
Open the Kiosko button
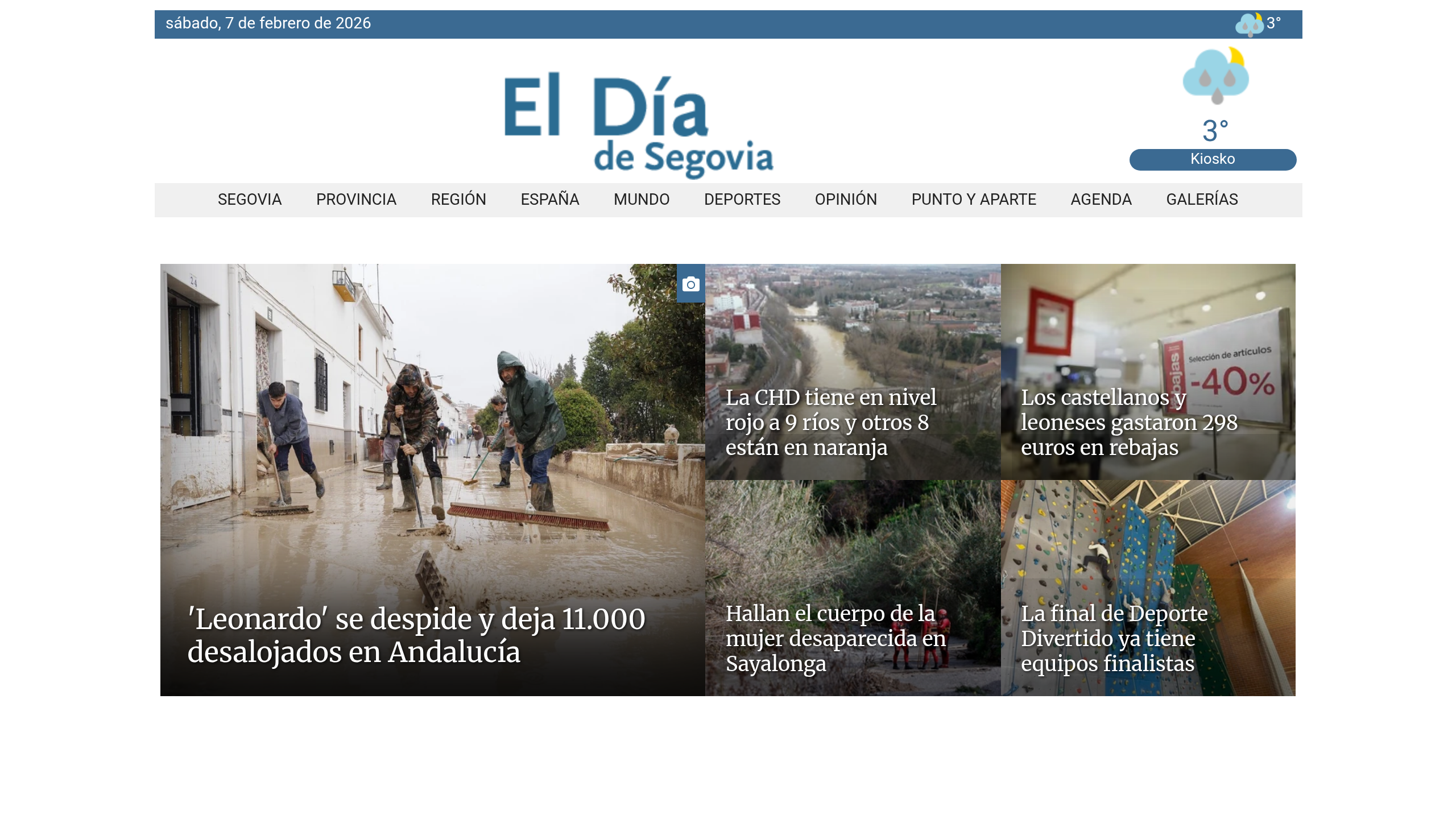[1213, 159]
